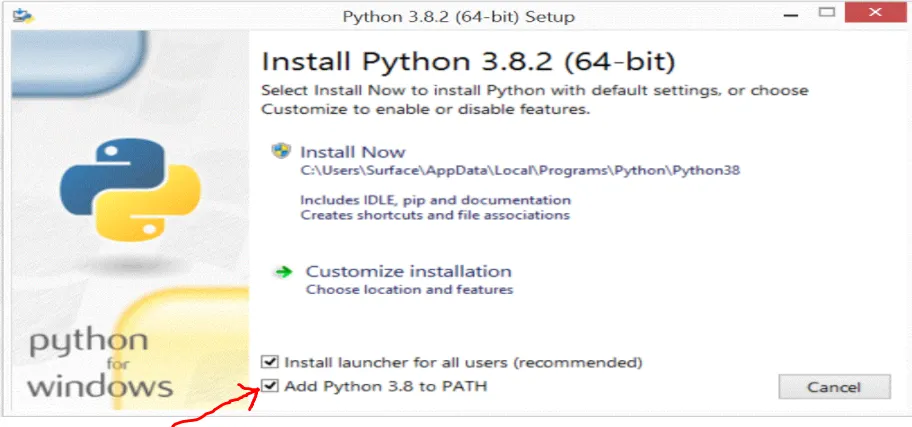Click 'Includes IDLE, pip and documentation' text
This screenshot has width=912, height=427.
(x=436, y=200)
